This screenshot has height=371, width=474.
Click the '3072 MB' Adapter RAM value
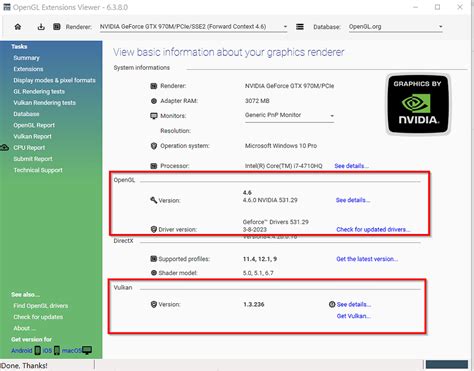click(x=257, y=101)
